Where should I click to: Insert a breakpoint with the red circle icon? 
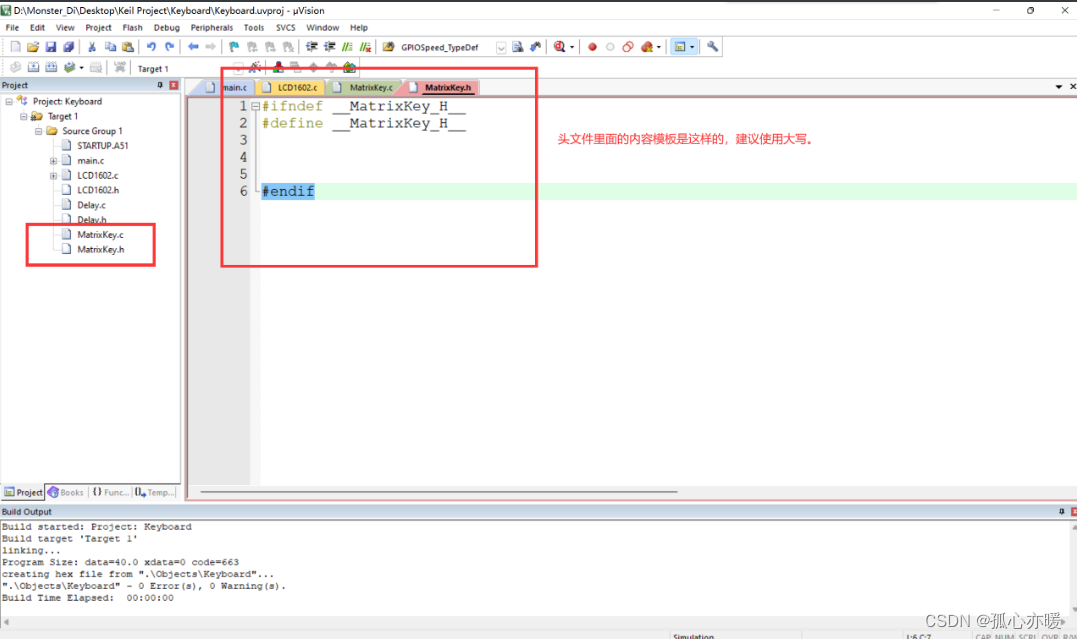click(x=592, y=47)
